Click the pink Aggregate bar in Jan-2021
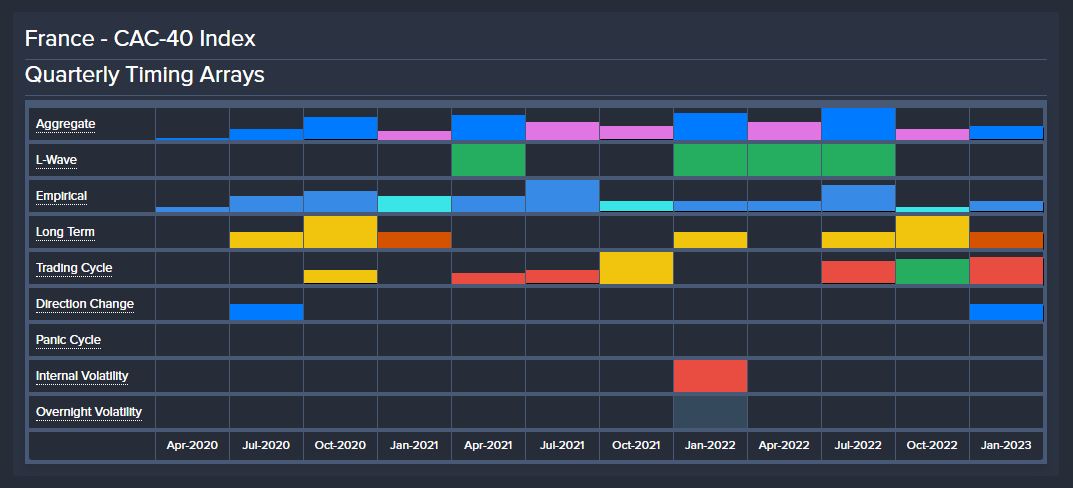Image resolution: width=1073 pixels, height=488 pixels. click(x=414, y=136)
